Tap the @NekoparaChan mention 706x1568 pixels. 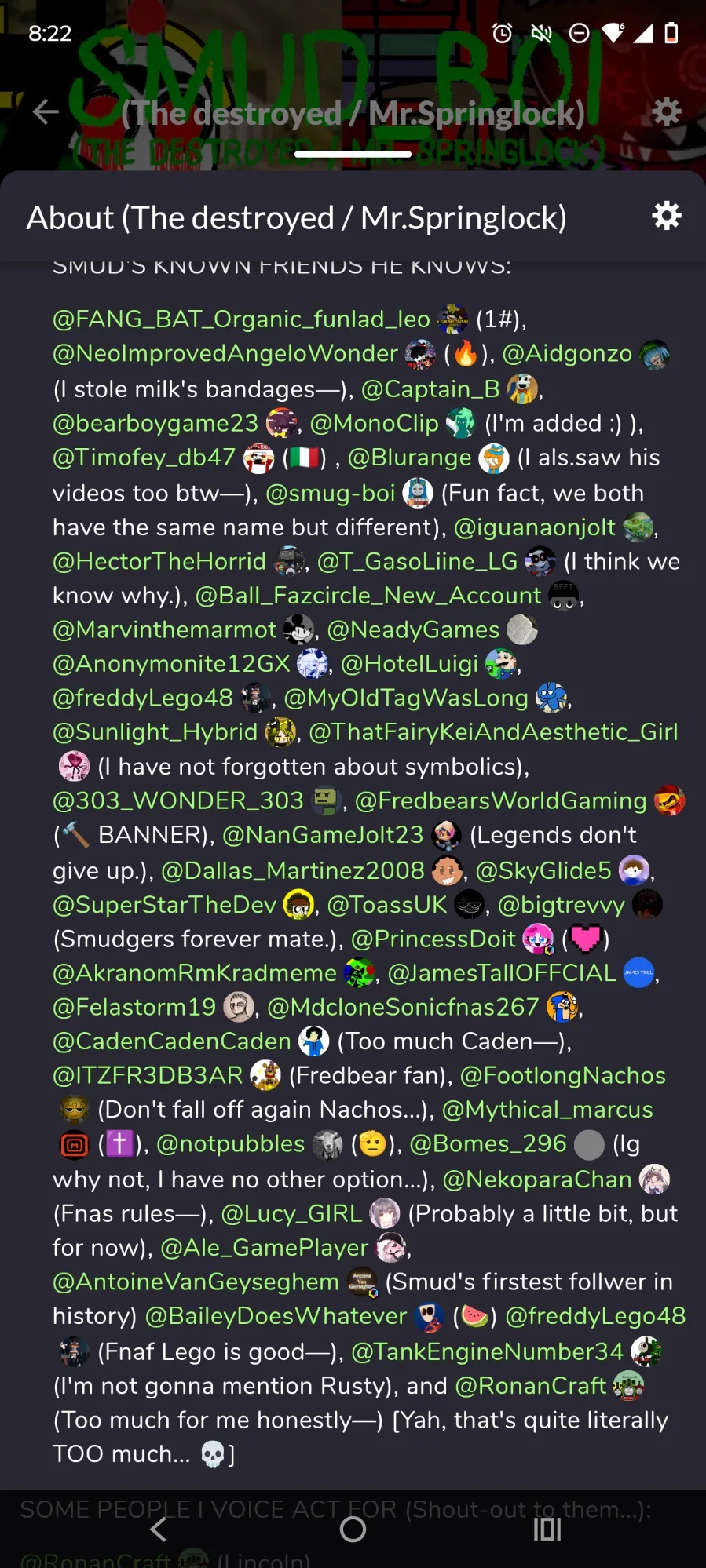537,1180
